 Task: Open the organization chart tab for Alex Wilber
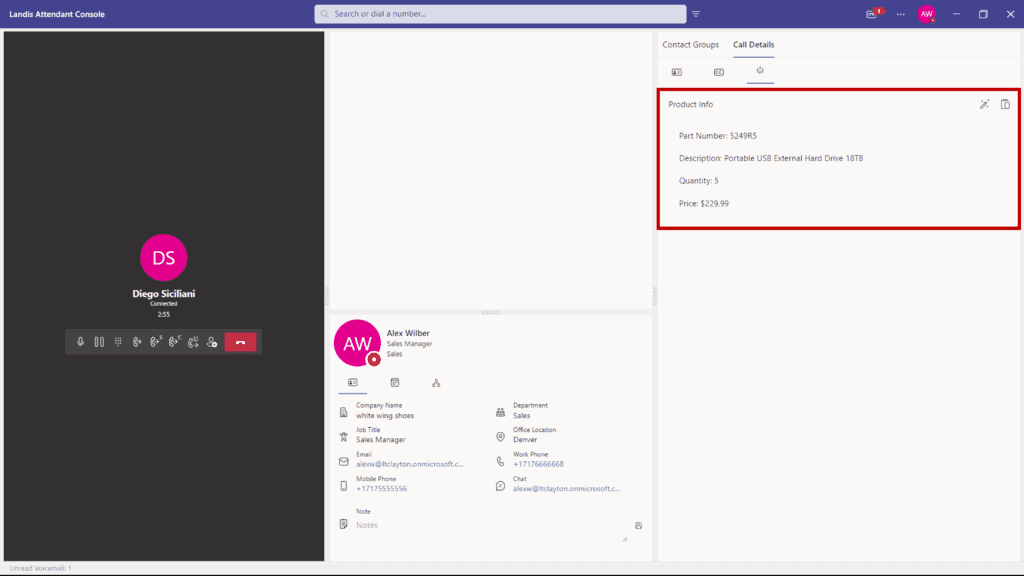pyautogui.click(x=436, y=383)
